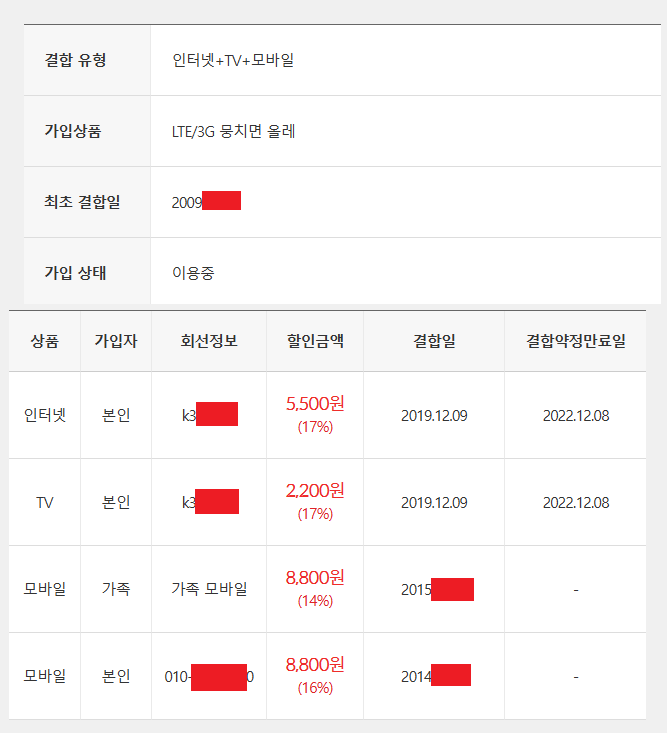Select the TV product row cell
This screenshot has width=667, height=733.
(45, 502)
